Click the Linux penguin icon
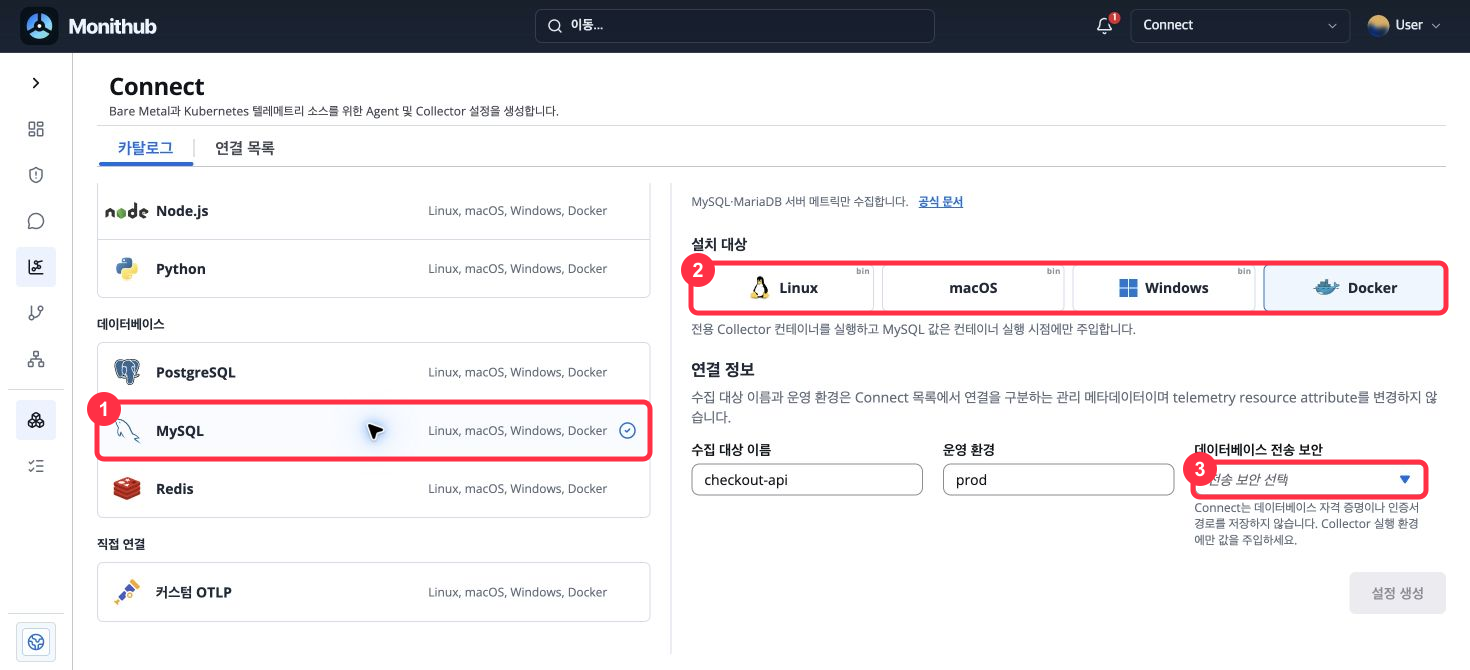1470x670 pixels. [760, 288]
